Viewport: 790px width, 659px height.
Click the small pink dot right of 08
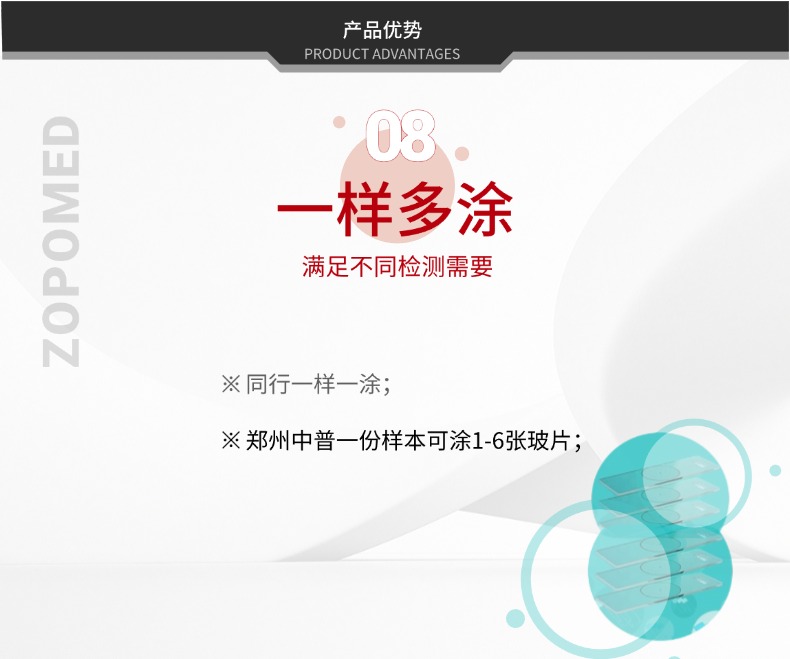(x=461, y=154)
